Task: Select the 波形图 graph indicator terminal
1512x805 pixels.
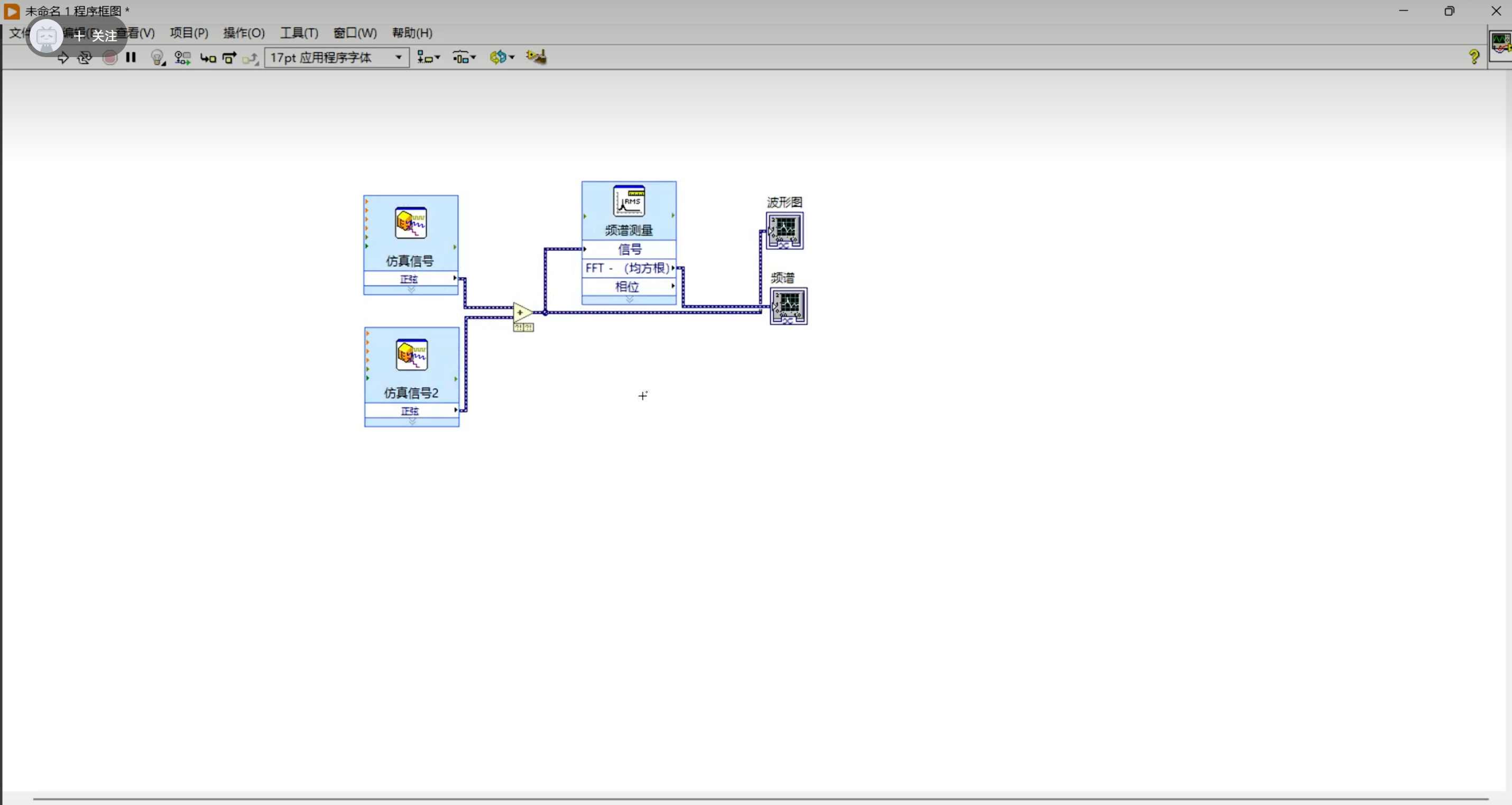Action: click(785, 231)
